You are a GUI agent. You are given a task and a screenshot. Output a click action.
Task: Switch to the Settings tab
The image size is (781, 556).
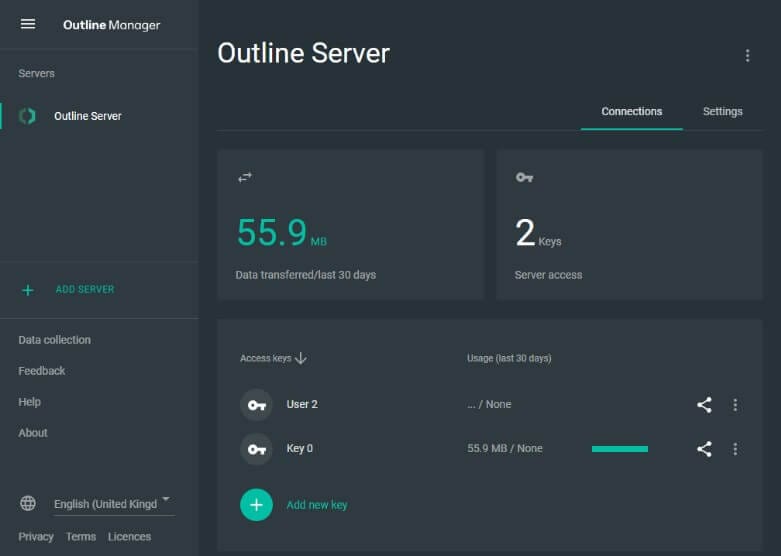[x=723, y=112]
